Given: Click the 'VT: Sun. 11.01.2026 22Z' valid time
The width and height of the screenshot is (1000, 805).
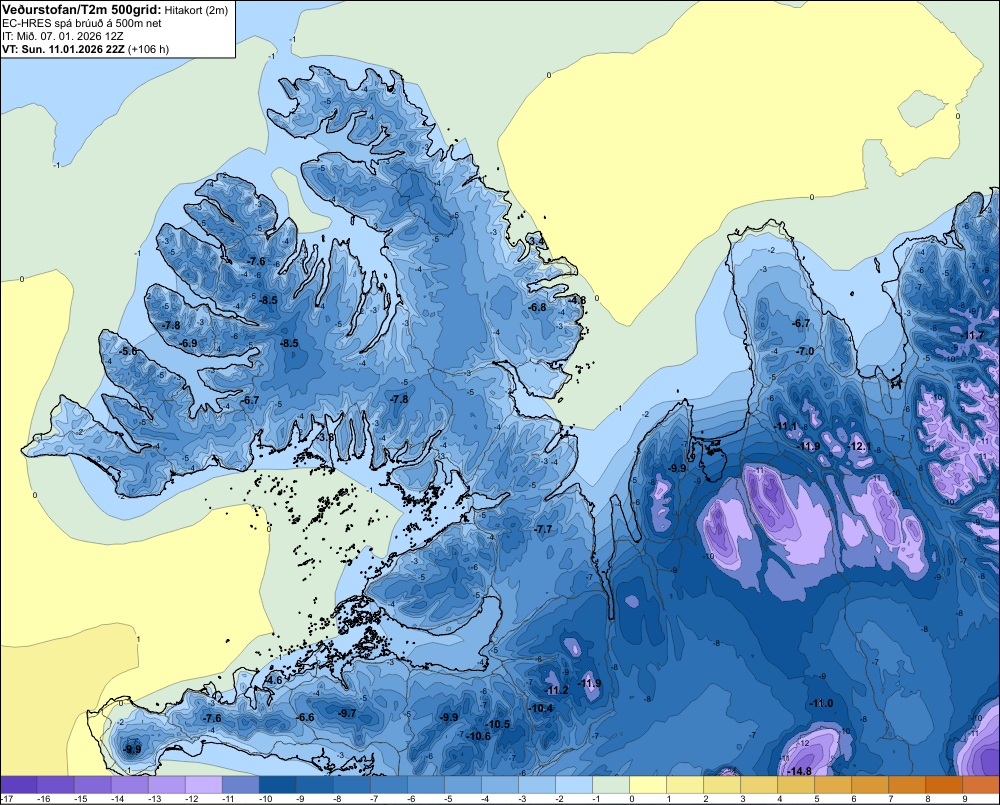Looking at the screenshot, I should coord(64,49).
